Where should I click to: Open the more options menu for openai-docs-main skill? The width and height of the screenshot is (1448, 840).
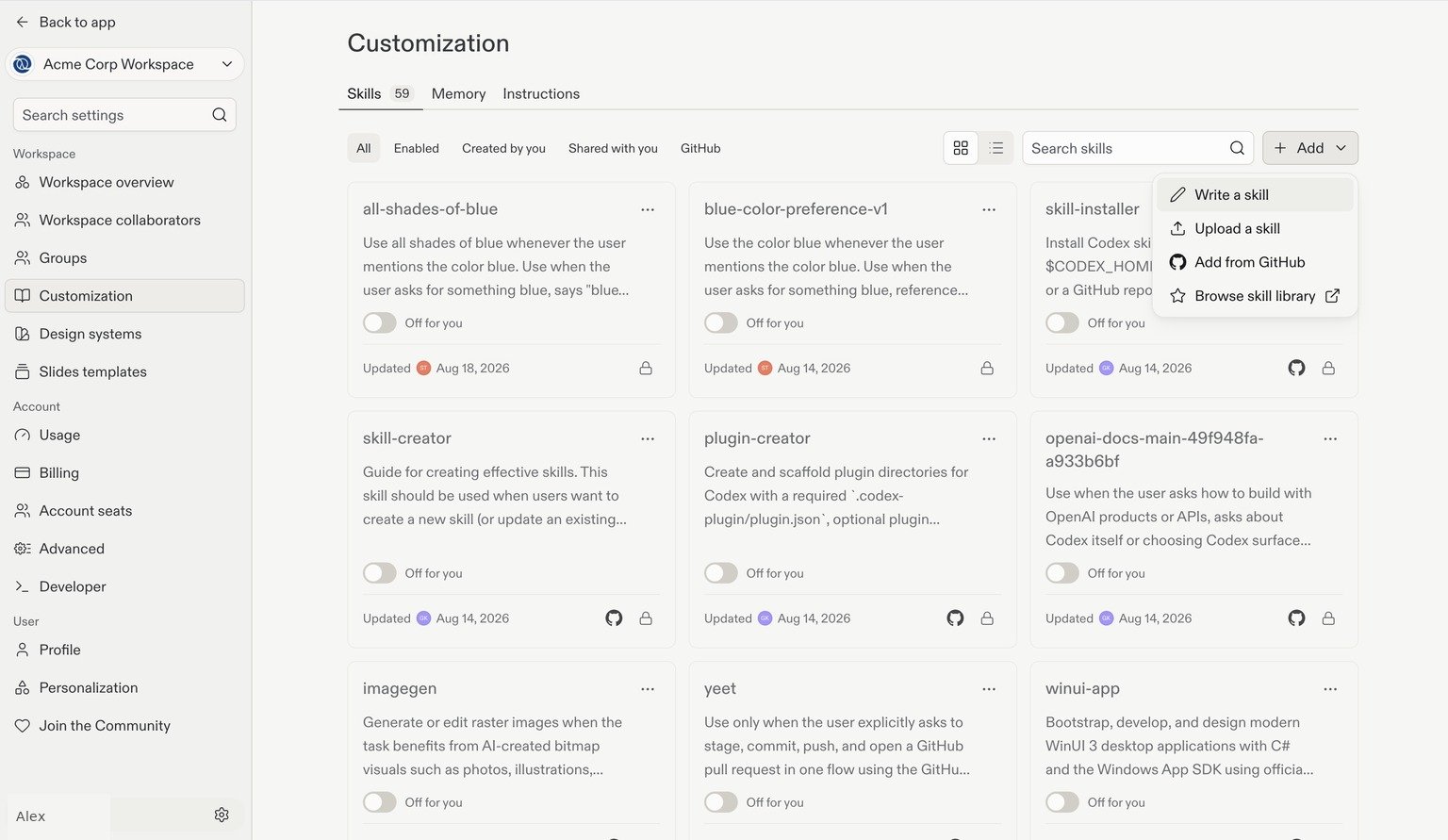coord(1330,438)
